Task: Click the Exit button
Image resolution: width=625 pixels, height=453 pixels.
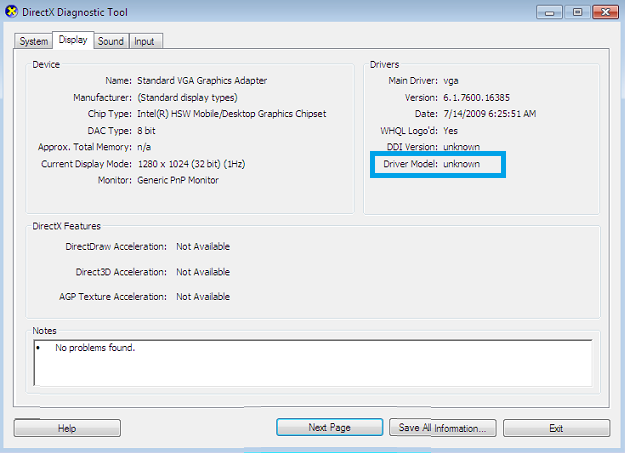Action: click(x=556, y=428)
